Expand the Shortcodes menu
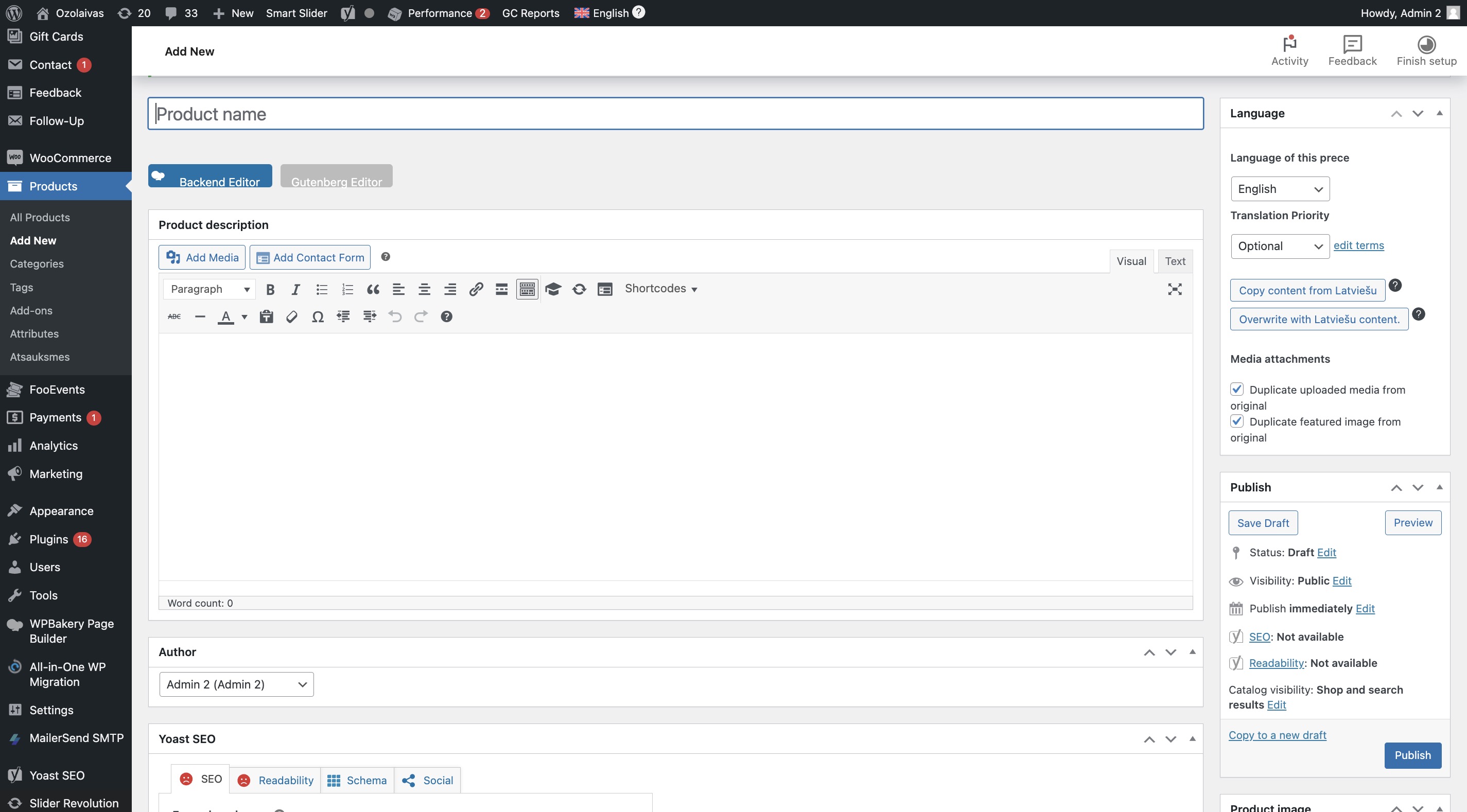1467x812 pixels. point(660,289)
